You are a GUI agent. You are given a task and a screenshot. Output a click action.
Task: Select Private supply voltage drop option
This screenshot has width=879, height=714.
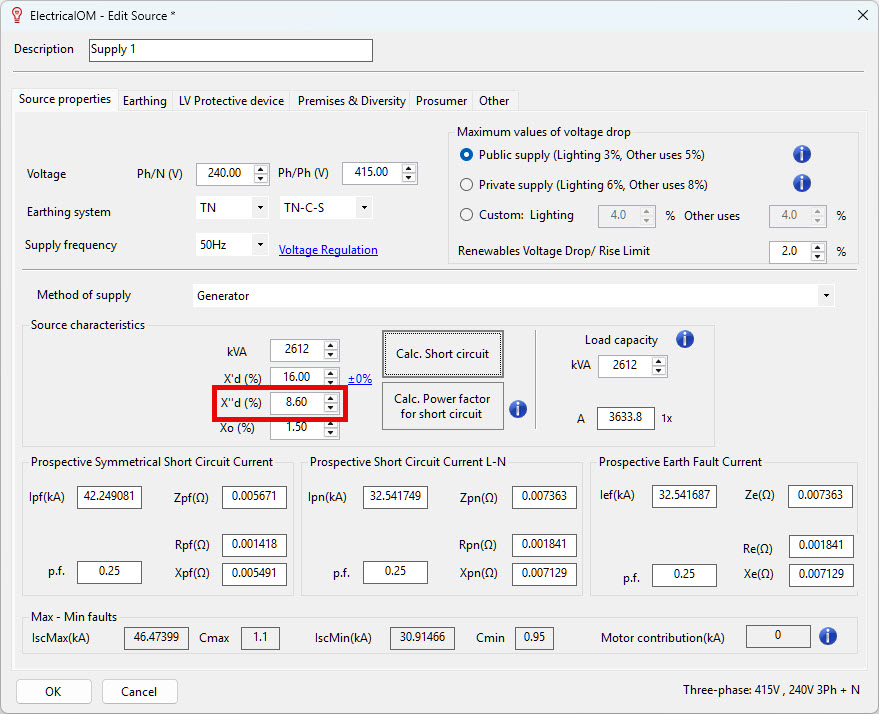(466, 184)
